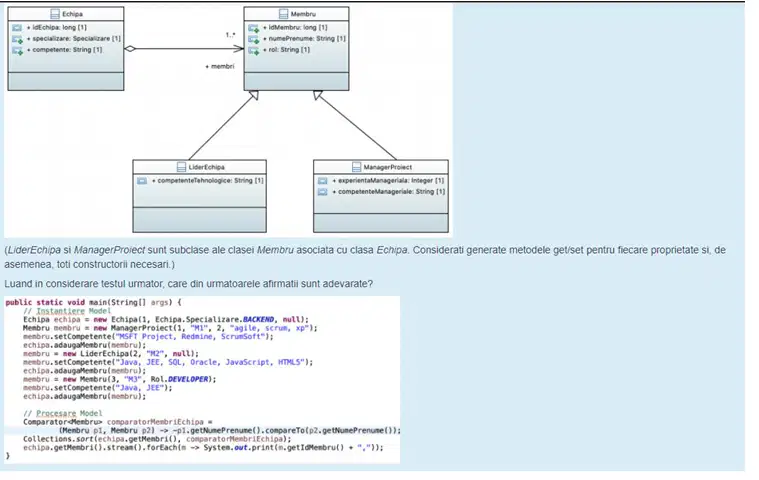
Task: Click the '+ competenteTehnologice: String [1]' attribute
Action: [208, 180]
